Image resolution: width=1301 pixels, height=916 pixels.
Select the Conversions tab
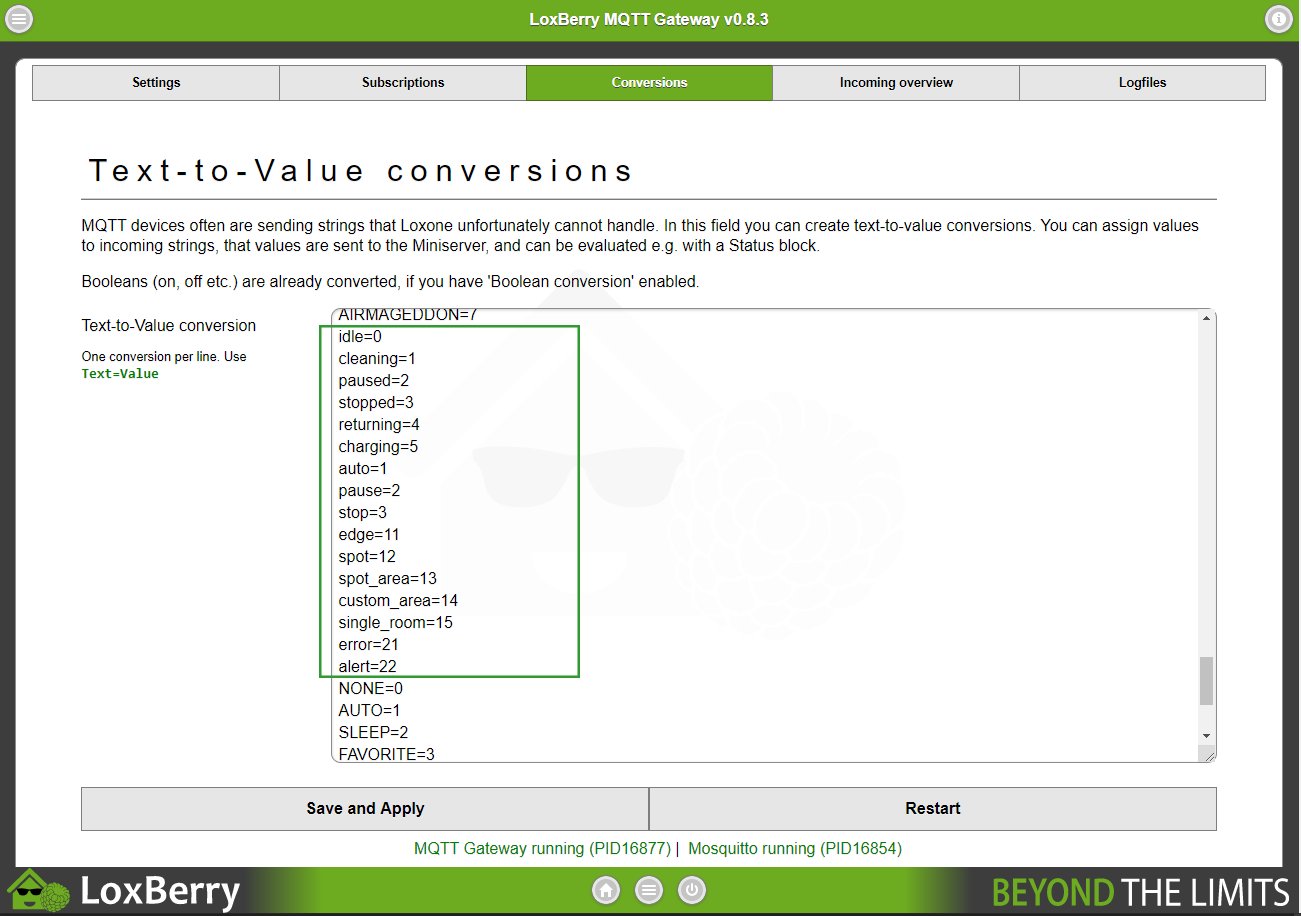pyautogui.click(x=650, y=83)
